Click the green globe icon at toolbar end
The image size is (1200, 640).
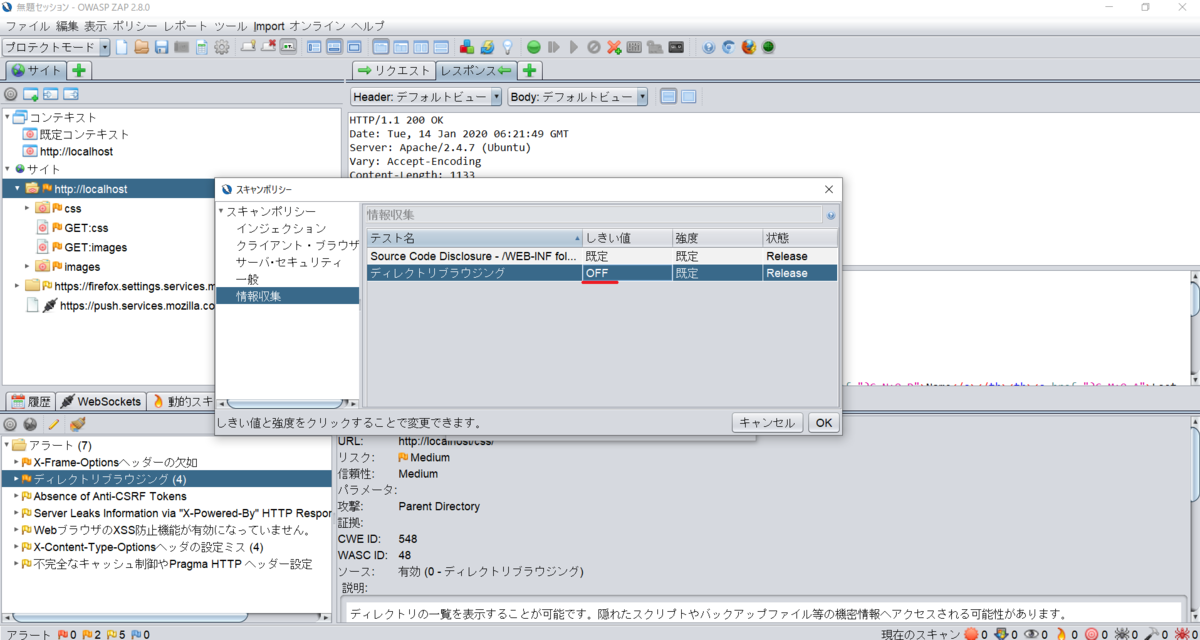point(768,47)
